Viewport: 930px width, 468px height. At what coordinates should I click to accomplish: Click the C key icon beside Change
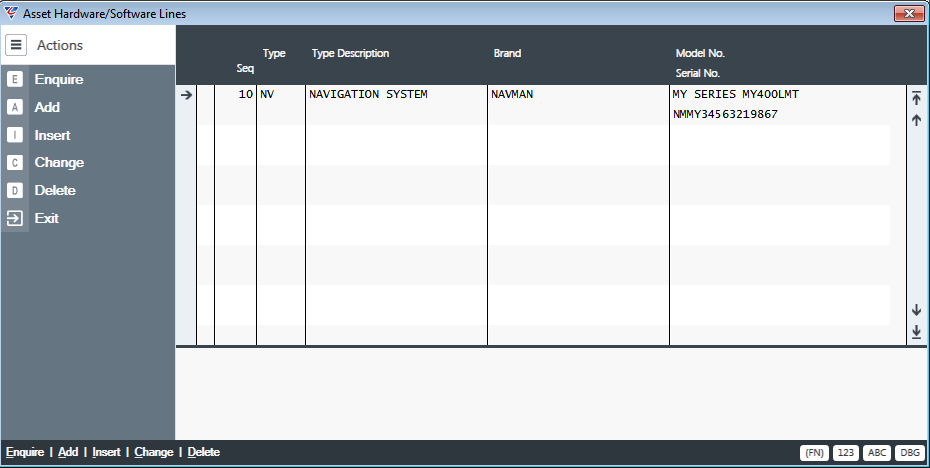[x=15, y=163]
